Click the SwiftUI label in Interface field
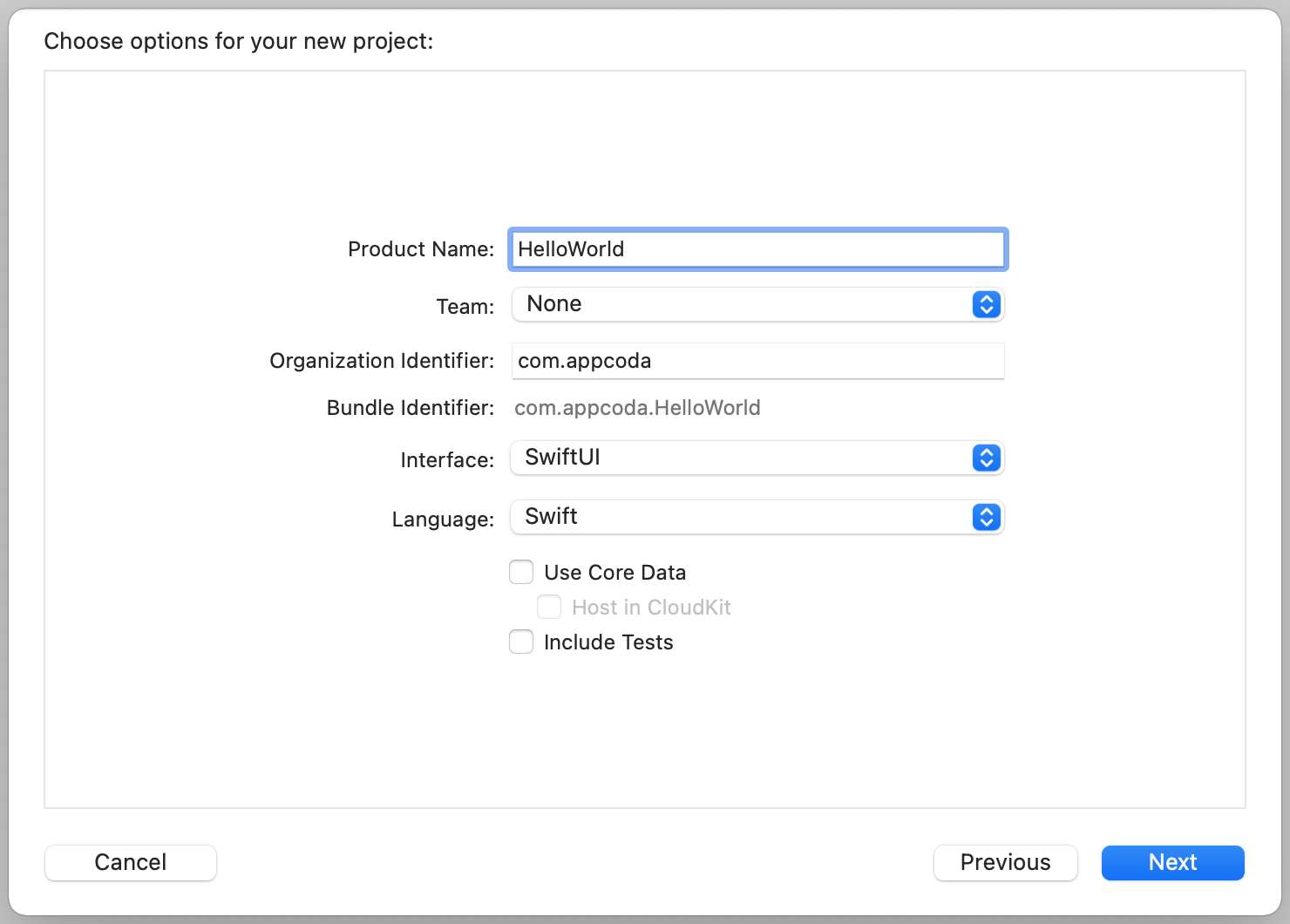 561,457
